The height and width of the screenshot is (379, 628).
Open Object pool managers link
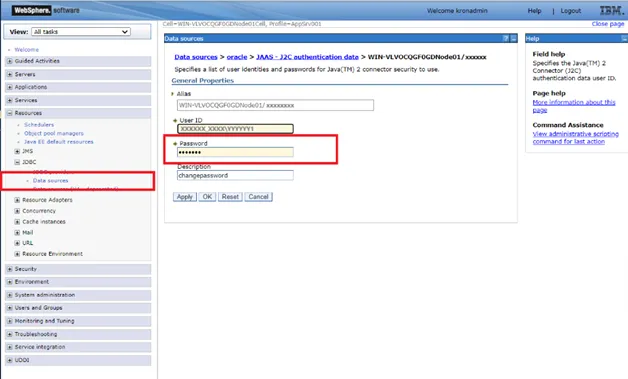click(x=54, y=133)
